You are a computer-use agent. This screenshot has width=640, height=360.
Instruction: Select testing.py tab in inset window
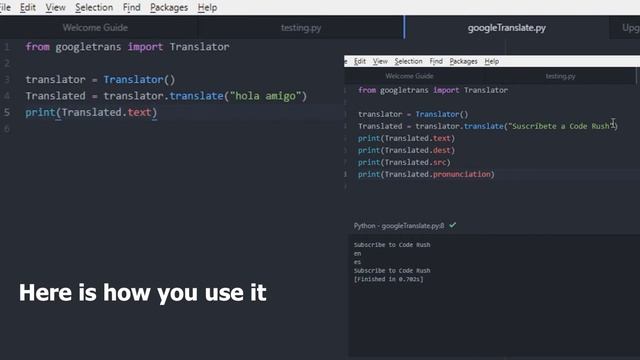[x=560, y=76]
